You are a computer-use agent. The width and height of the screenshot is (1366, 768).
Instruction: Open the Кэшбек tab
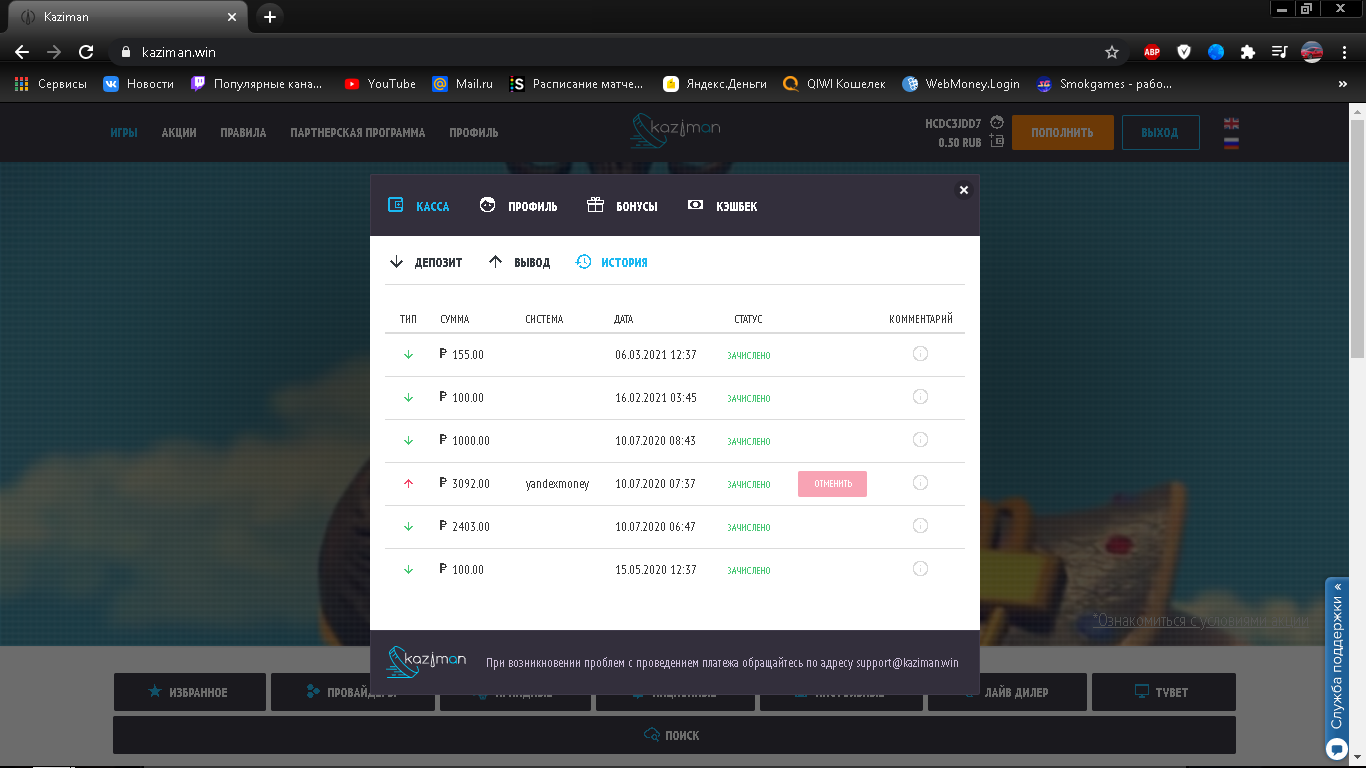(722, 206)
